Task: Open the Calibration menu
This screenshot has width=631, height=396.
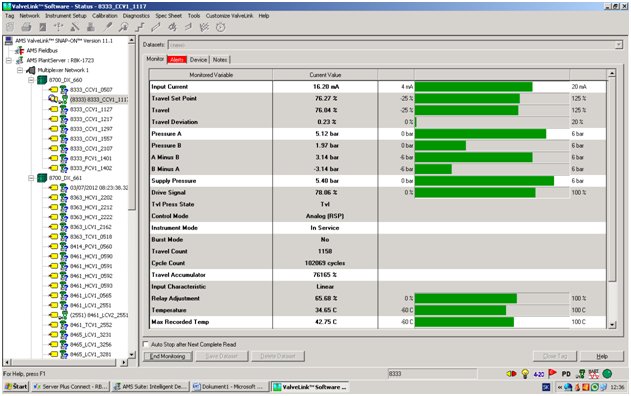Action: click(105, 16)
